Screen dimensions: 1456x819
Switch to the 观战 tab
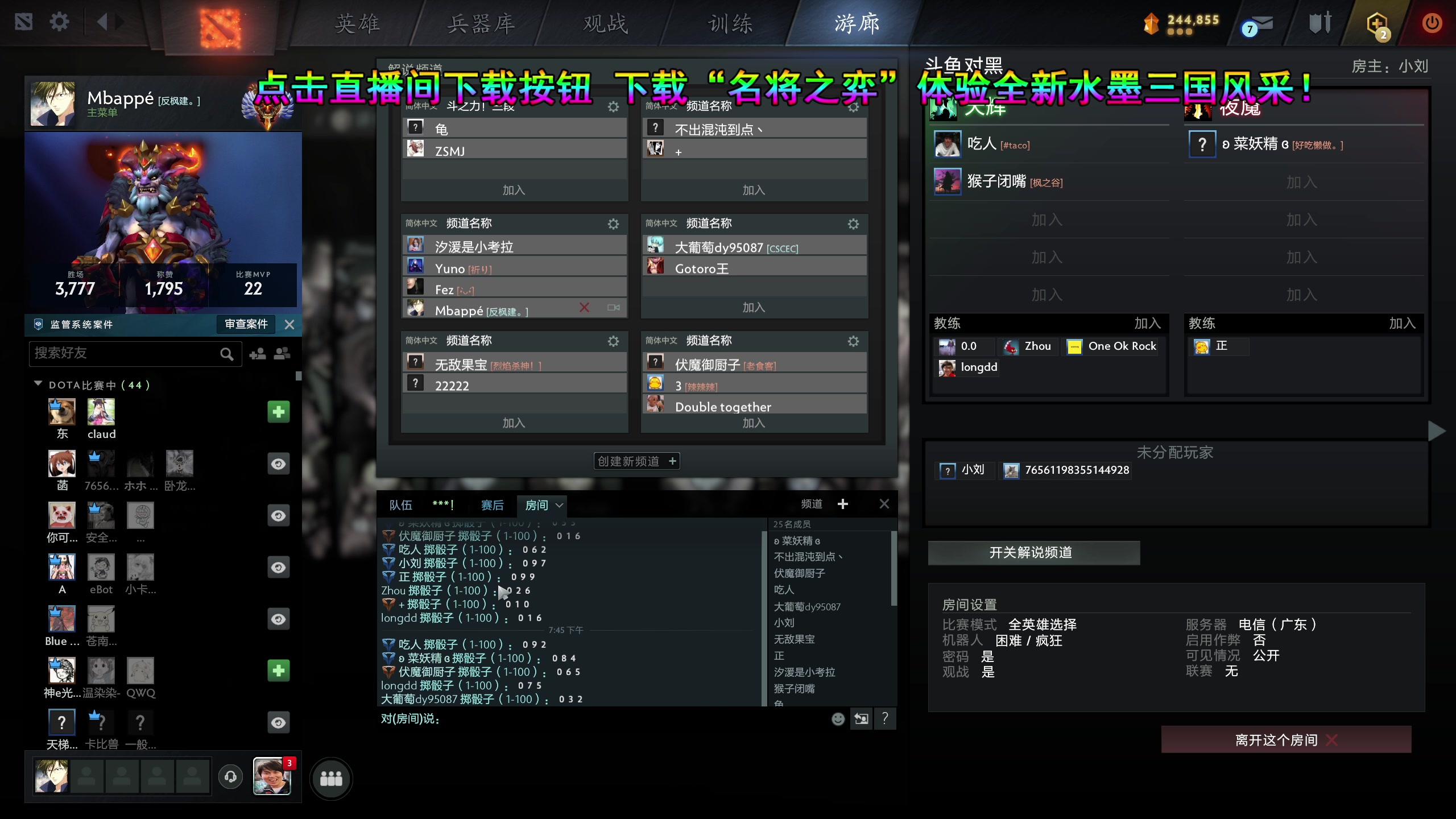pyautogui.click(x=606, y=24)
